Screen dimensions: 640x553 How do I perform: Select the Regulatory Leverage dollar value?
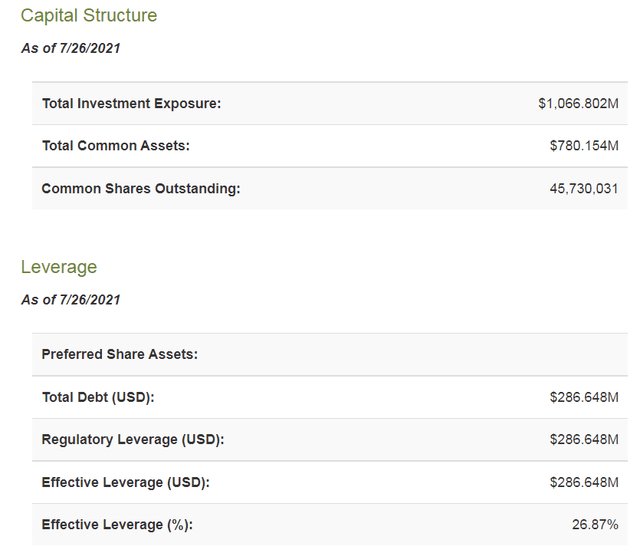(x=584, y=440)
